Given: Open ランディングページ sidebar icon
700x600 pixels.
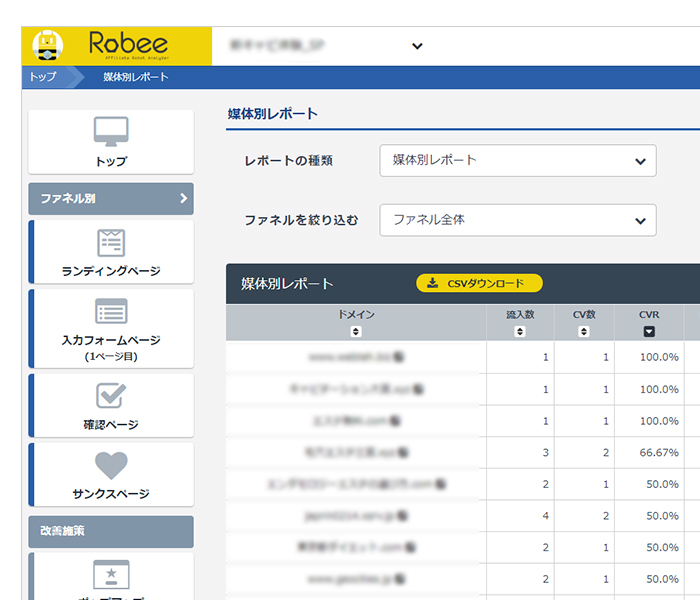Looking at the screenshot, I should click(111, 242).
